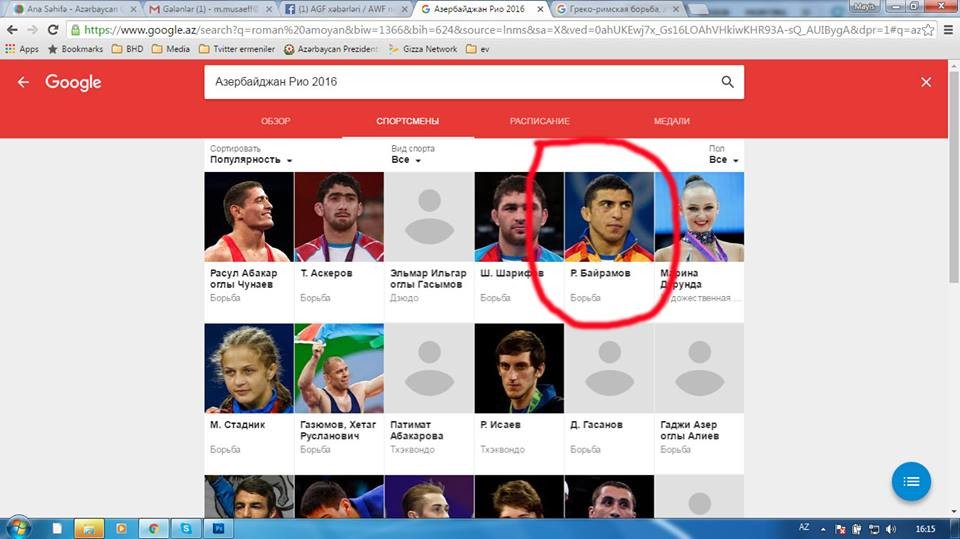Click name text Т. Аскеров
The width and height of the screenshot is (960, 539).
[x=326, y=273]
